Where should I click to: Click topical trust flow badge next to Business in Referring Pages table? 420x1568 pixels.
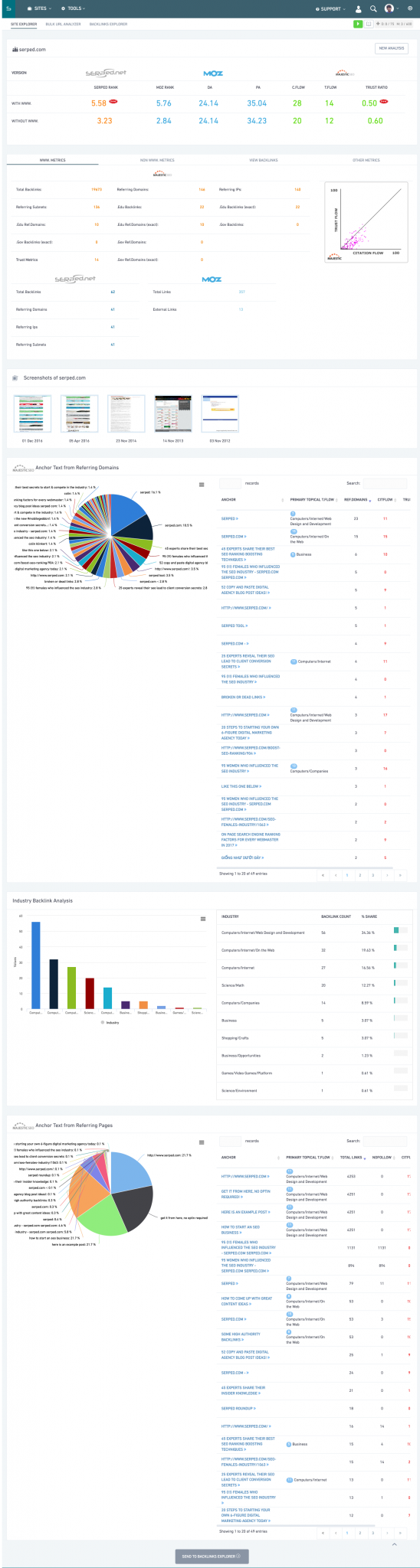[289, 1444]
